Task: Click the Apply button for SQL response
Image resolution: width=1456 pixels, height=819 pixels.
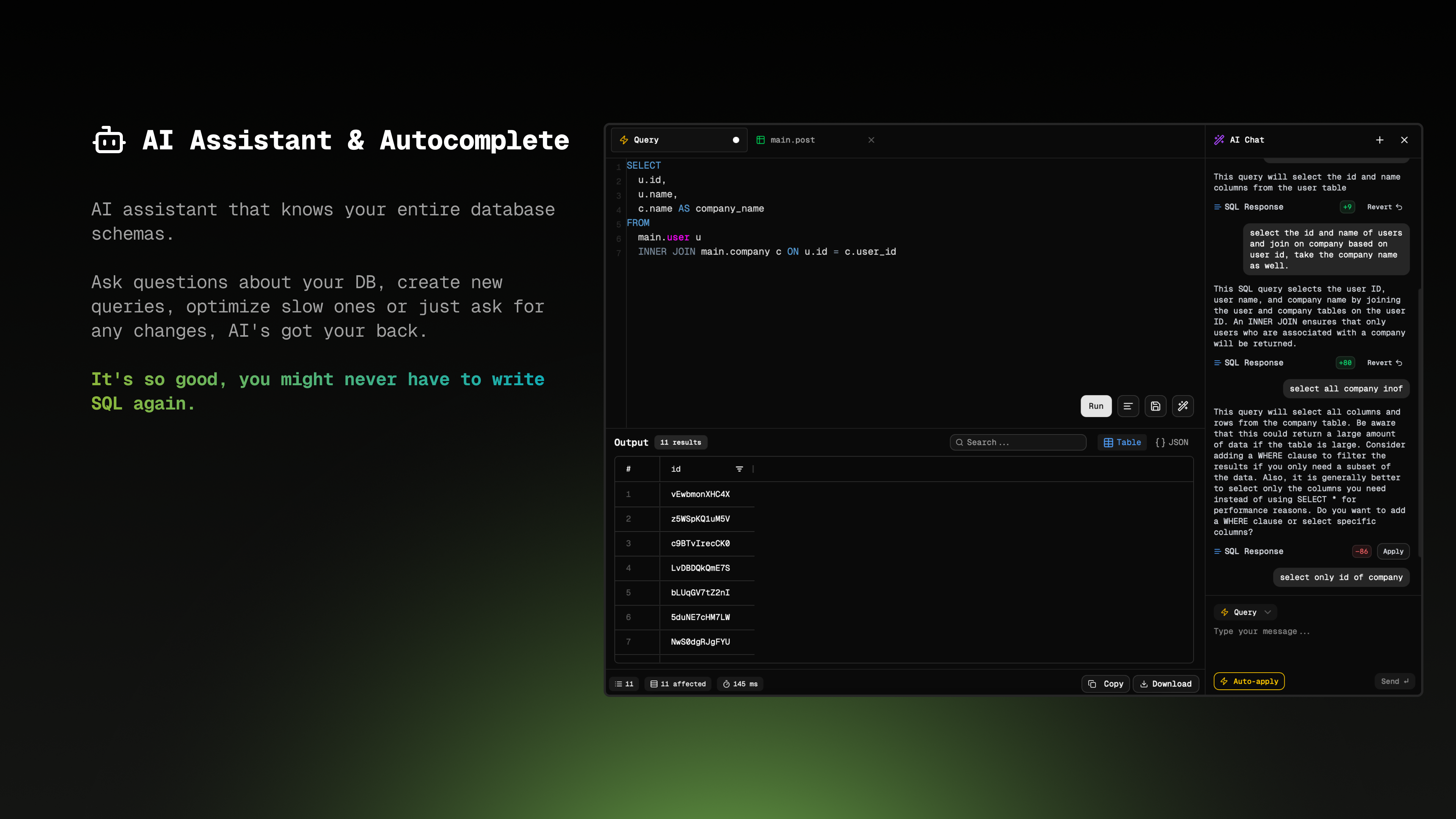Action: (1393, 551)
